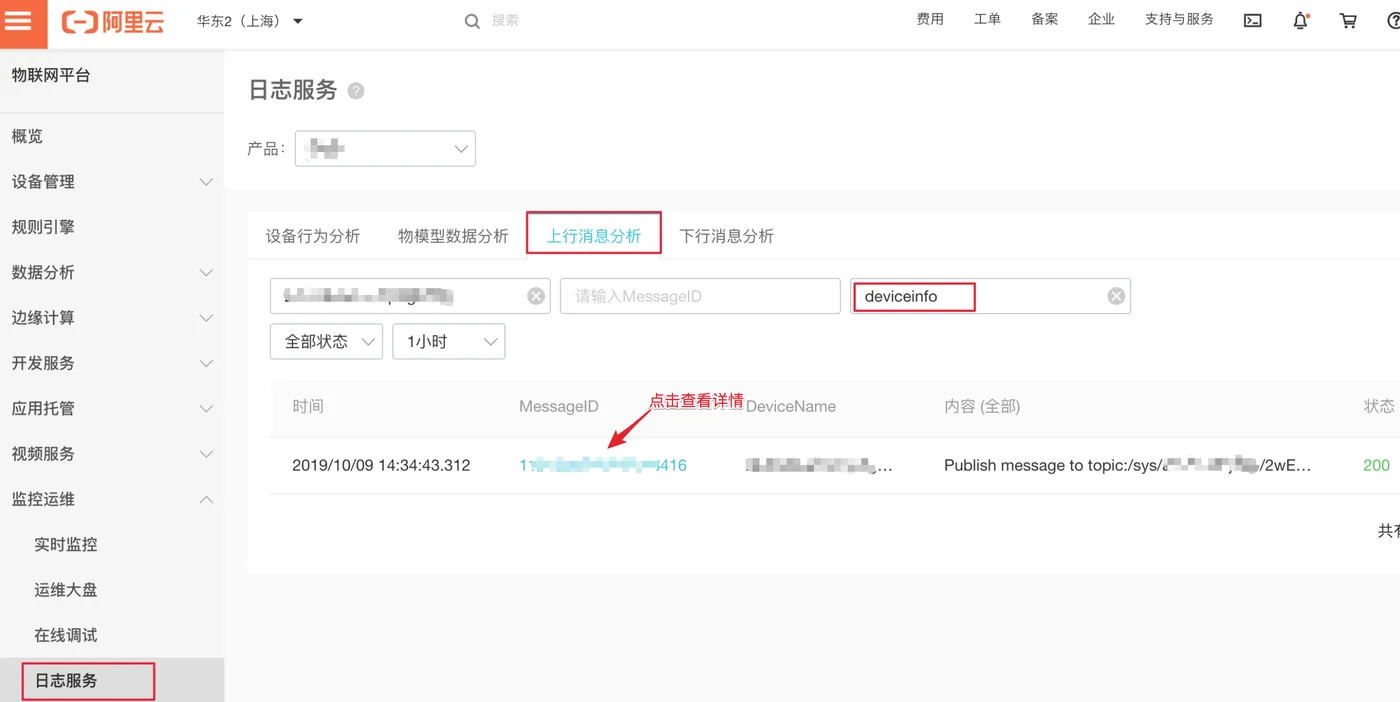Open the 全部状态 status dropdown

point(326,341)
